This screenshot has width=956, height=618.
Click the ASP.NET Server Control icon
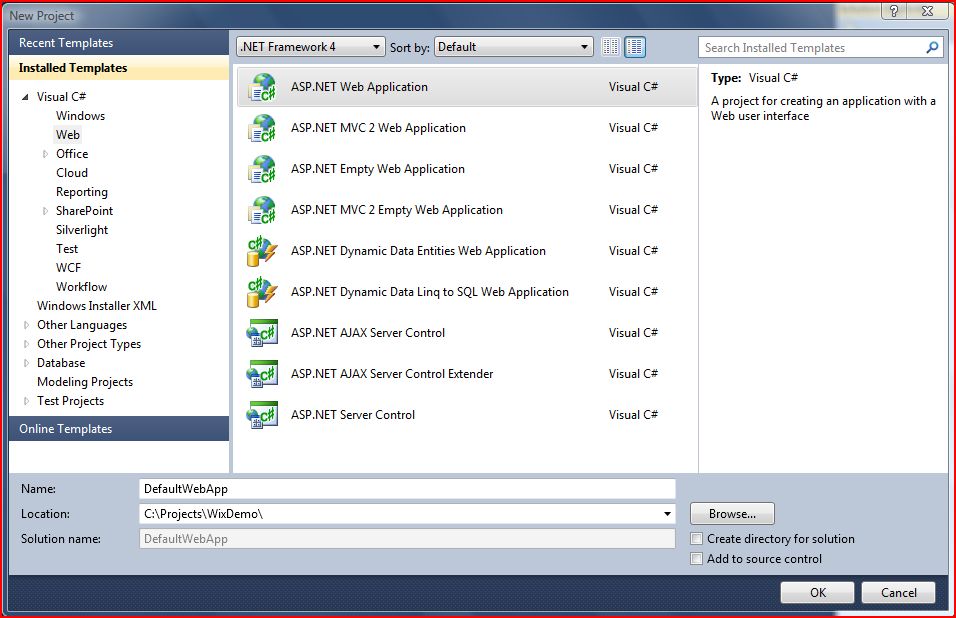click(262, 414)
